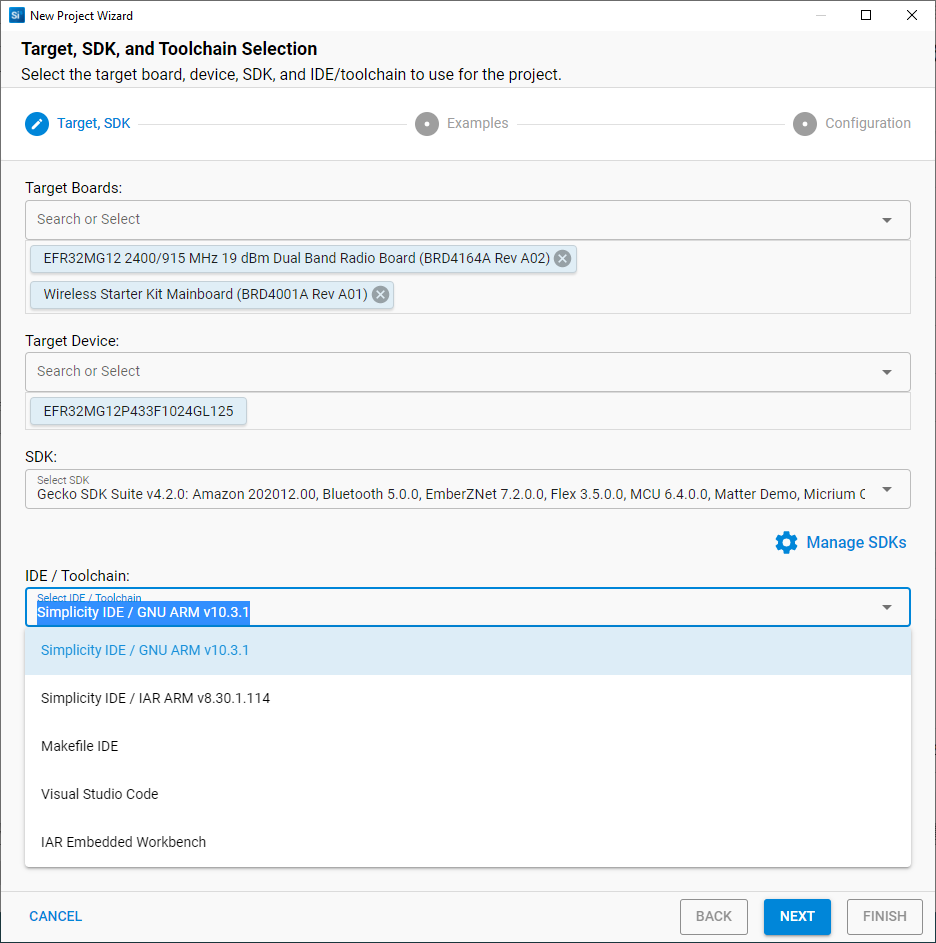The image size is (936, 943).
Task: Remove the Wireless Starter Kit Mainboard chip
Action: 380,295
